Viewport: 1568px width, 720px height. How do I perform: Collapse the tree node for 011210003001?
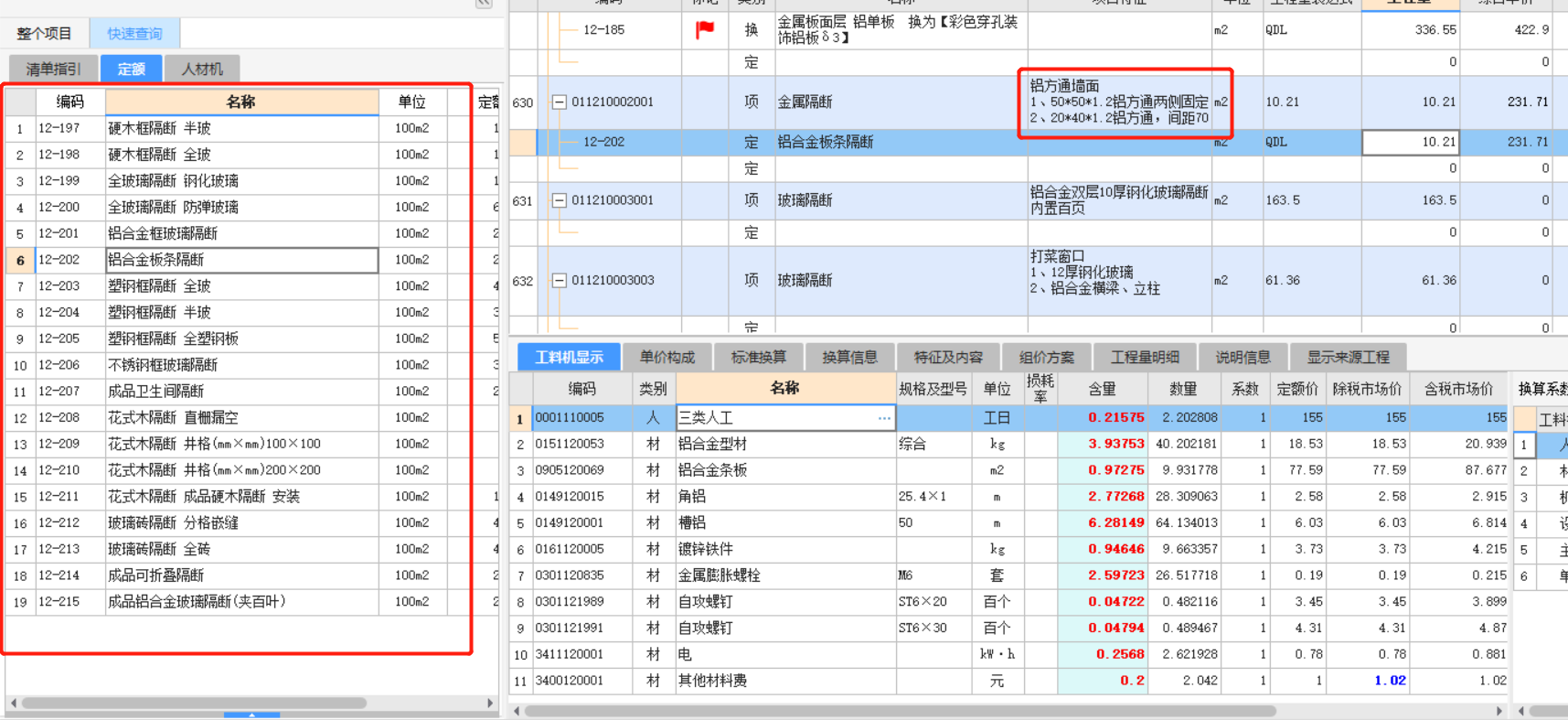pyautogui.click(x=559, y=200)
